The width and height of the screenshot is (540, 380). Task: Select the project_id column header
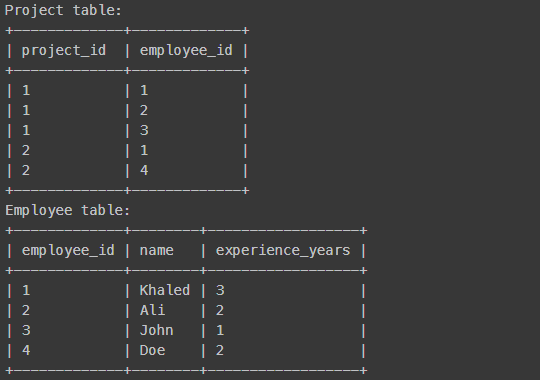[x=64, y=51]
